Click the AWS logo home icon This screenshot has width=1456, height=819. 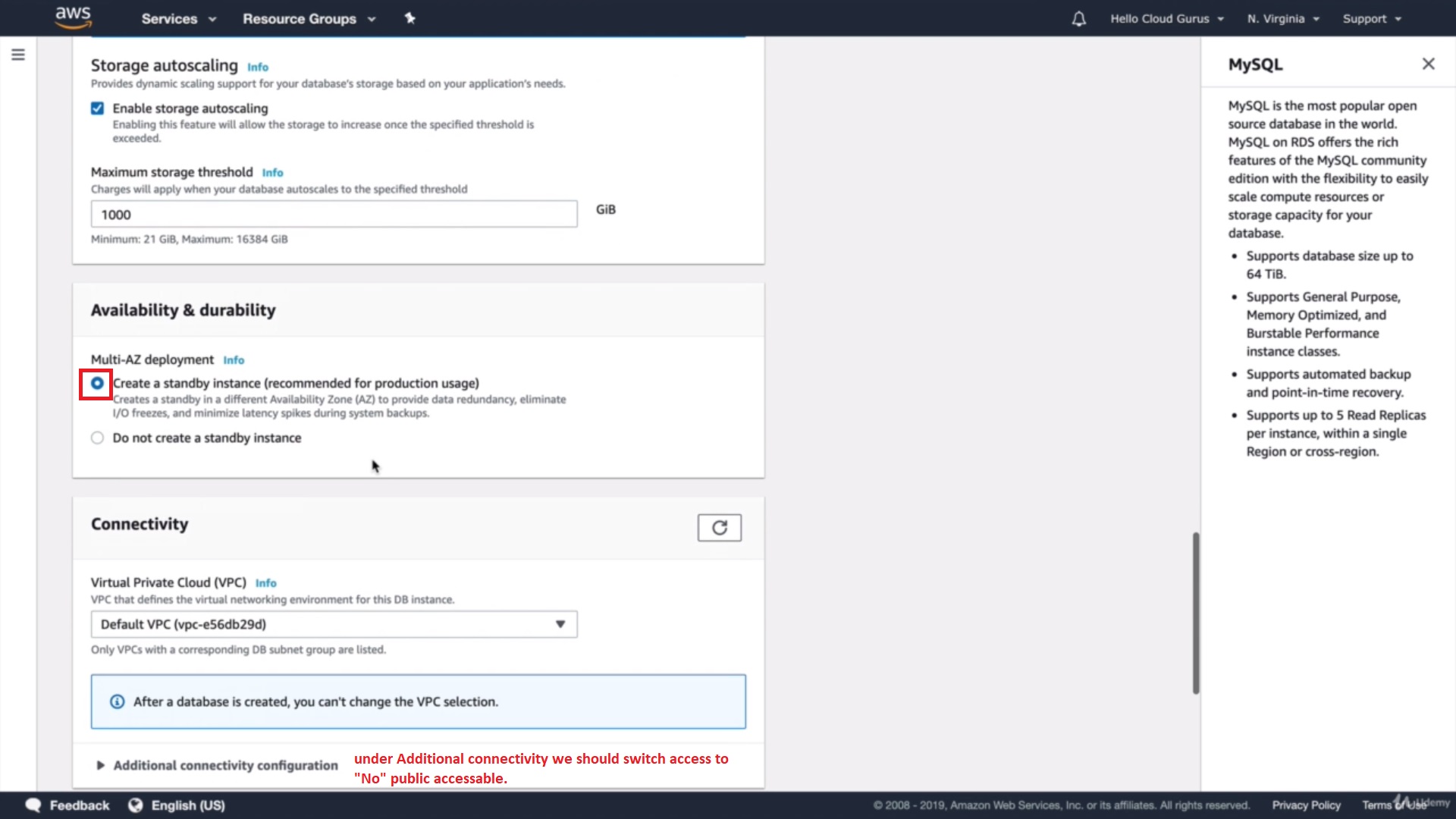pyautogui.click(x=73, y=17)
